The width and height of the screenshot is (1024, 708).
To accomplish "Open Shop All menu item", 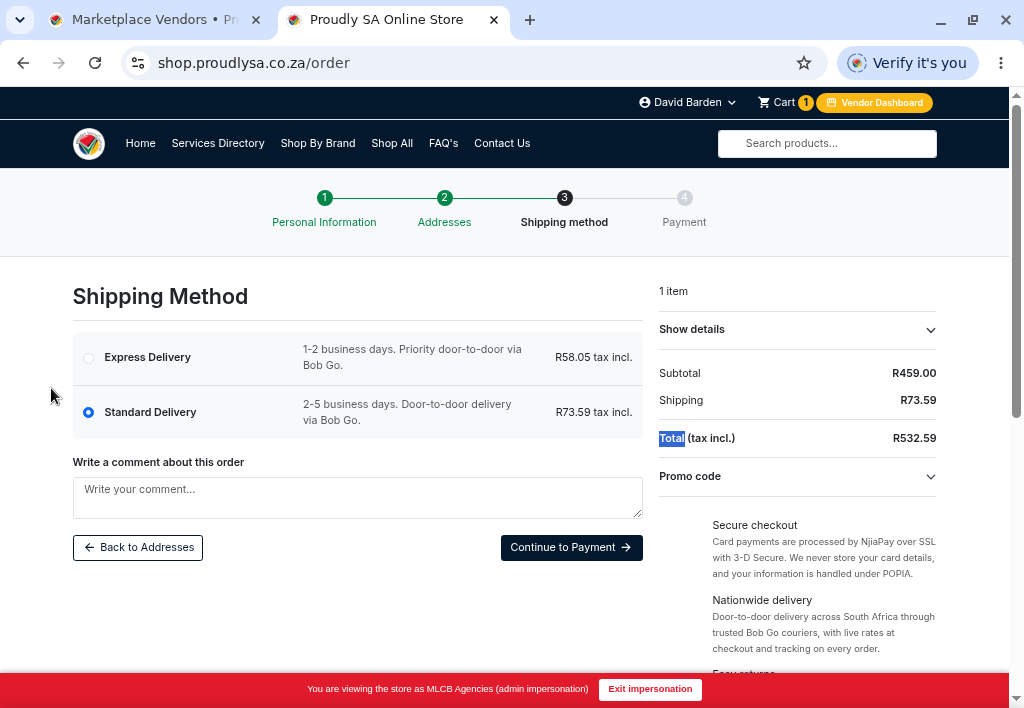I will click(392, 143).
